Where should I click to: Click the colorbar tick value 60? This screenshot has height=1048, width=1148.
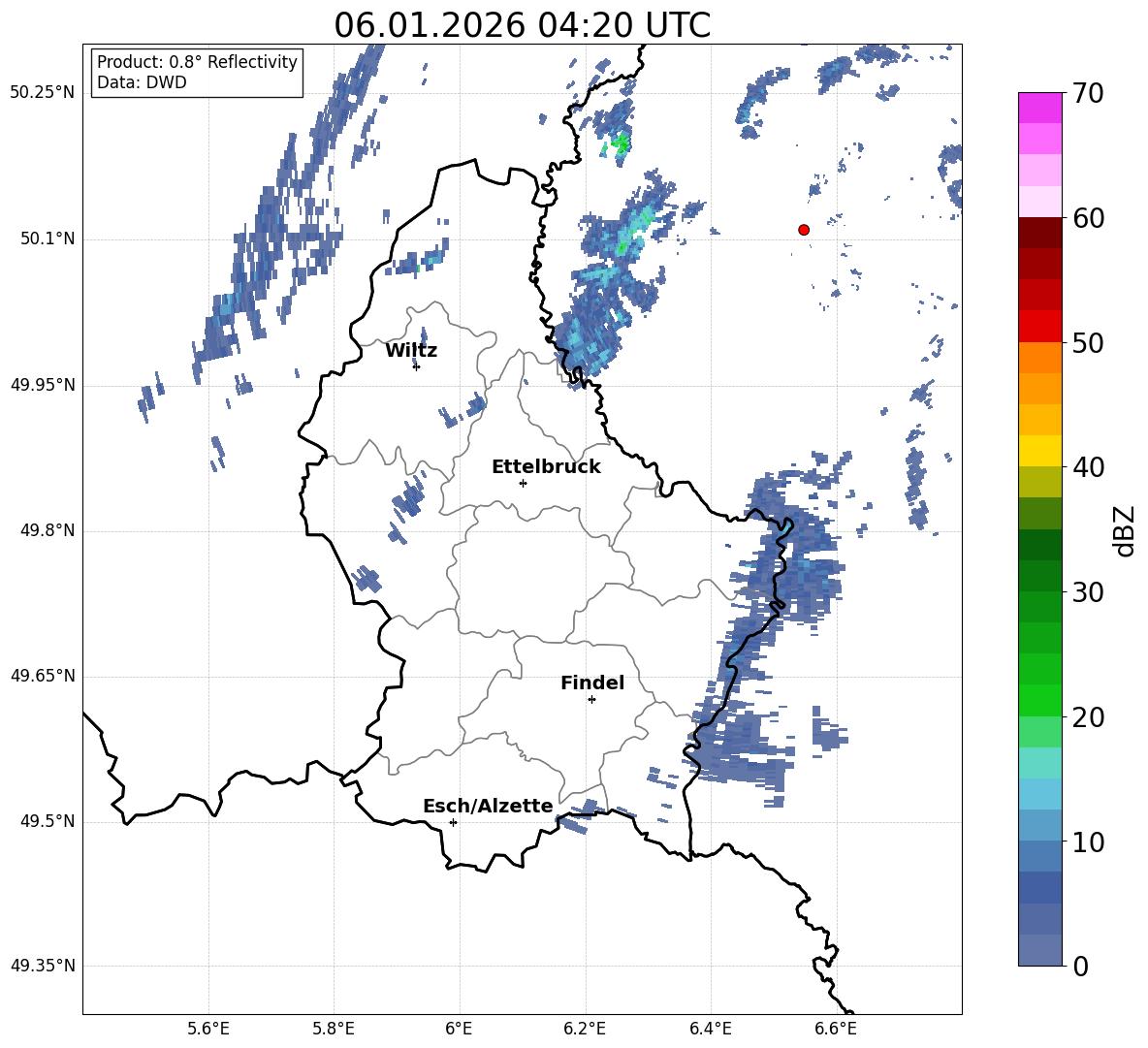pyautogui.click(x=1088, y=218)
